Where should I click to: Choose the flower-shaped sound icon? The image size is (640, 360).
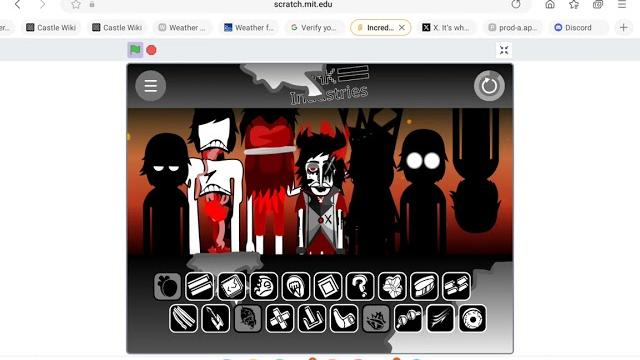(392, 286)
